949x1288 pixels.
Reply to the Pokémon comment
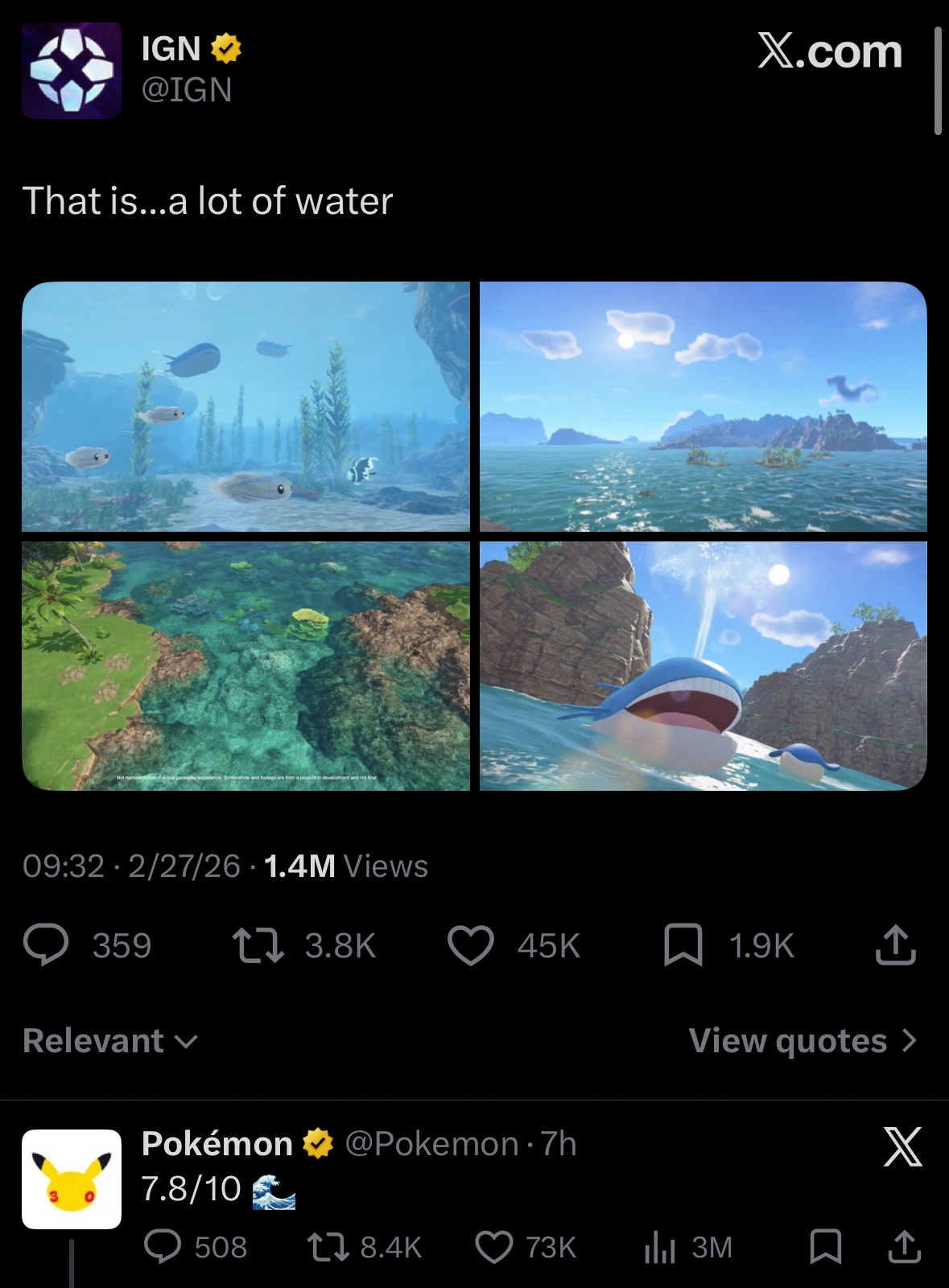click(163, 1246)
